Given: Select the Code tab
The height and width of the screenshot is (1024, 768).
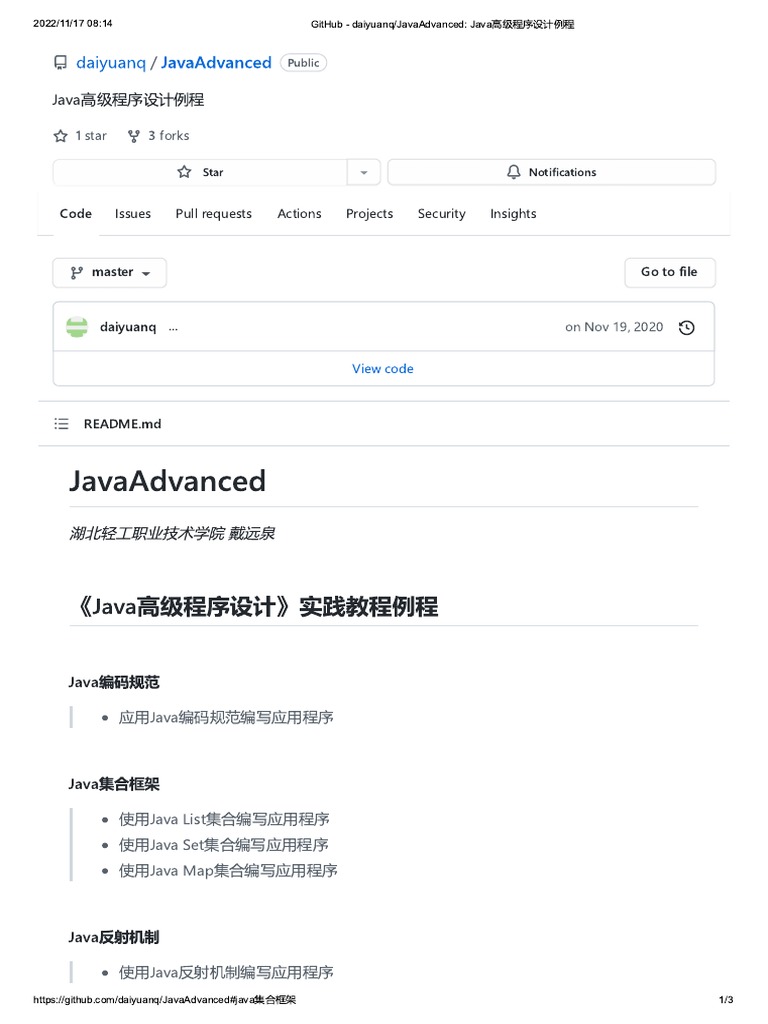Looking at the screenshot, I should coord(76,214).
